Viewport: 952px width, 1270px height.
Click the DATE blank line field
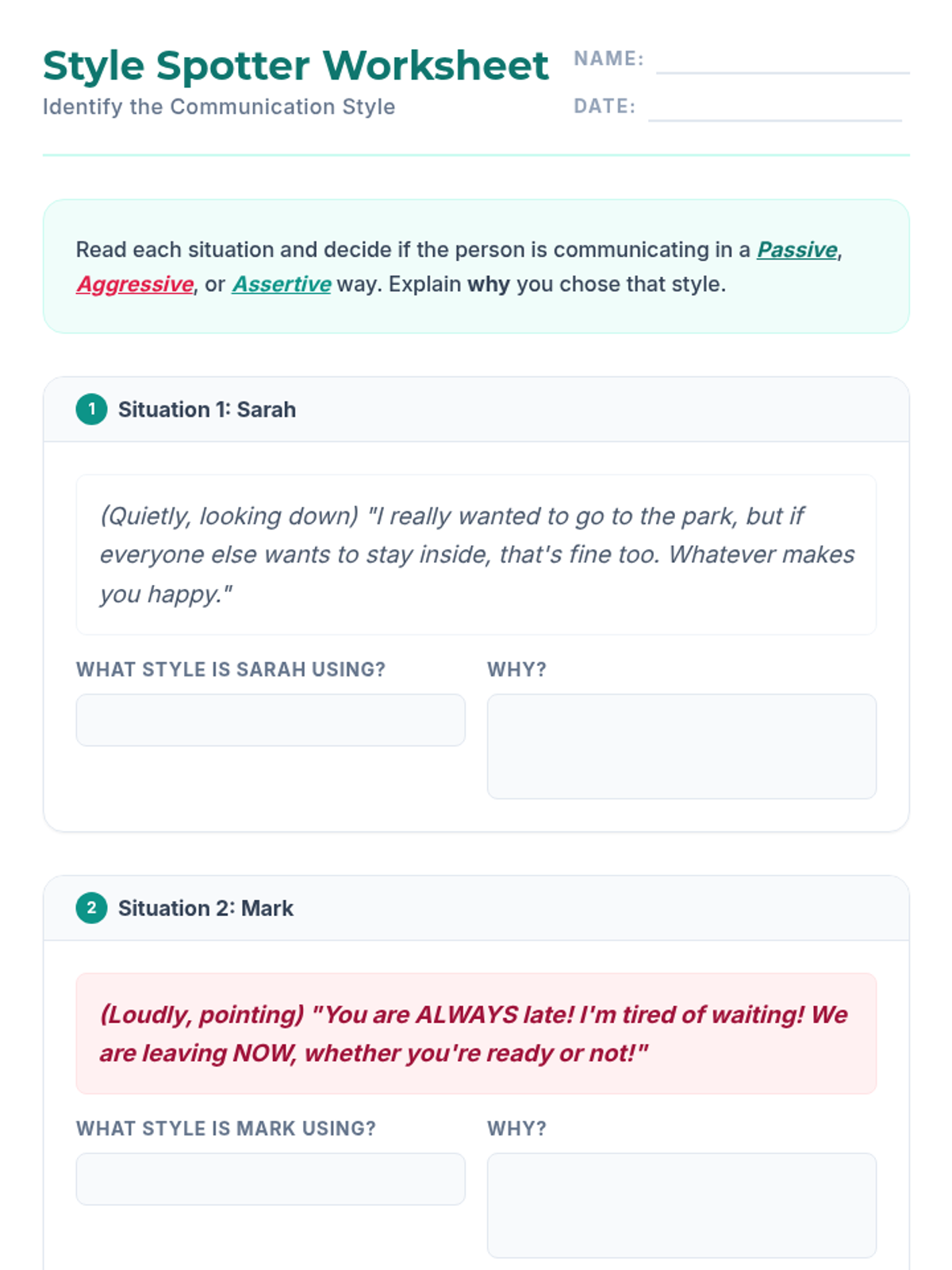pyautogui.click(x=774, y=110)
